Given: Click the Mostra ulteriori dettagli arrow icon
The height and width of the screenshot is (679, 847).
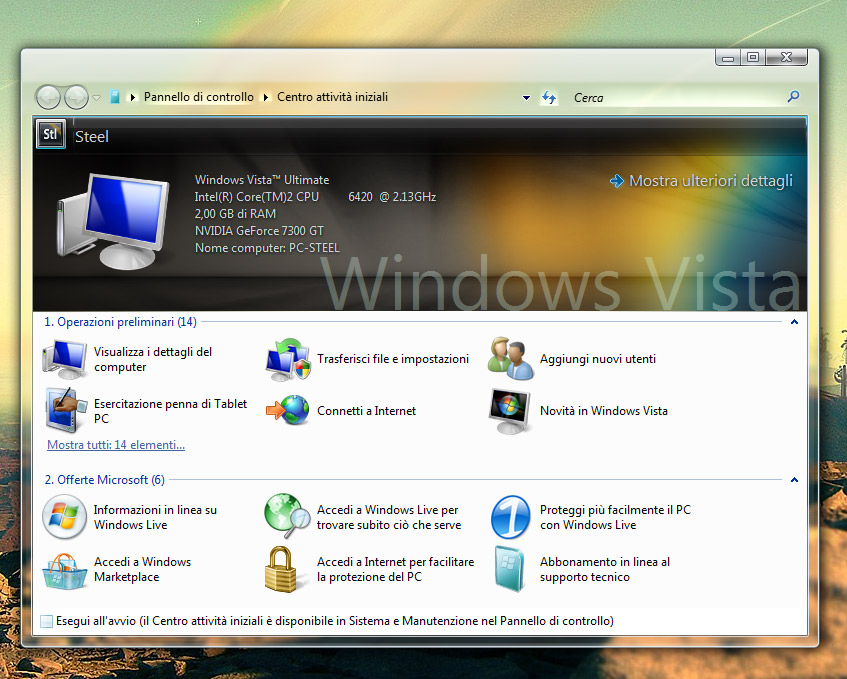Looking at the screenshot, I should pos(616,181).
